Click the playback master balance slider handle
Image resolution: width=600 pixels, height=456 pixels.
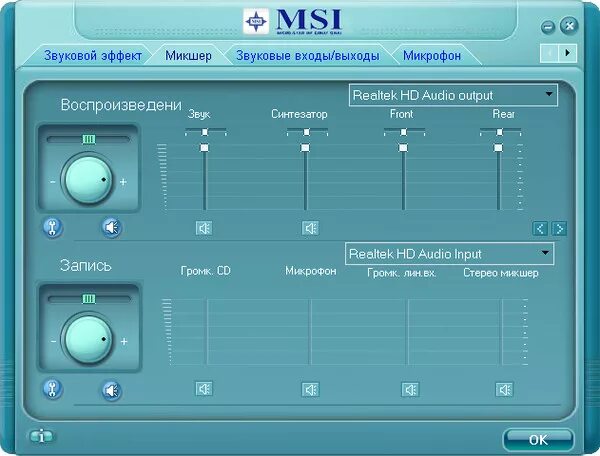point(89,139)
